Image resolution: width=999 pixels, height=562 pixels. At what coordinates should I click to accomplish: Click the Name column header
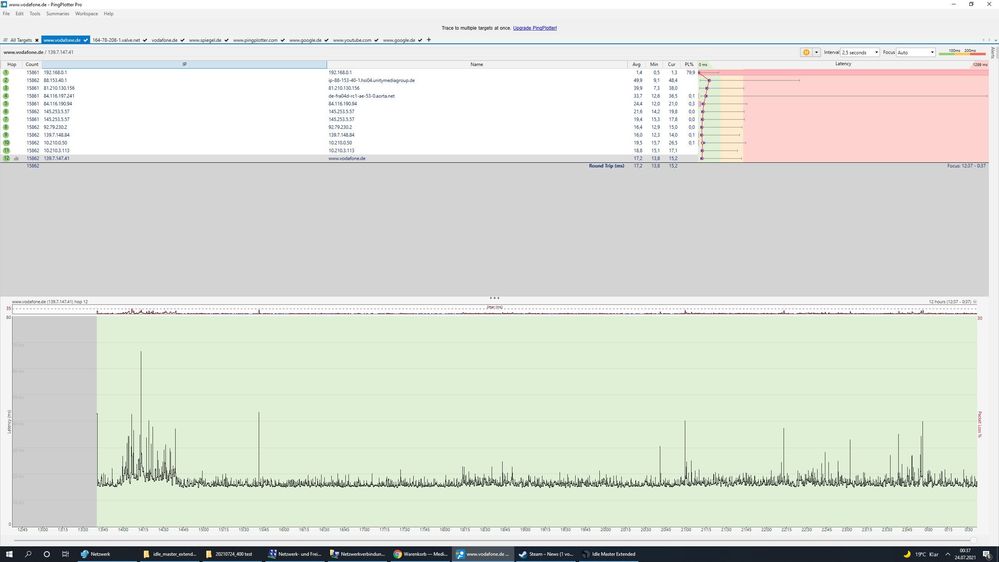coord(477,64)
